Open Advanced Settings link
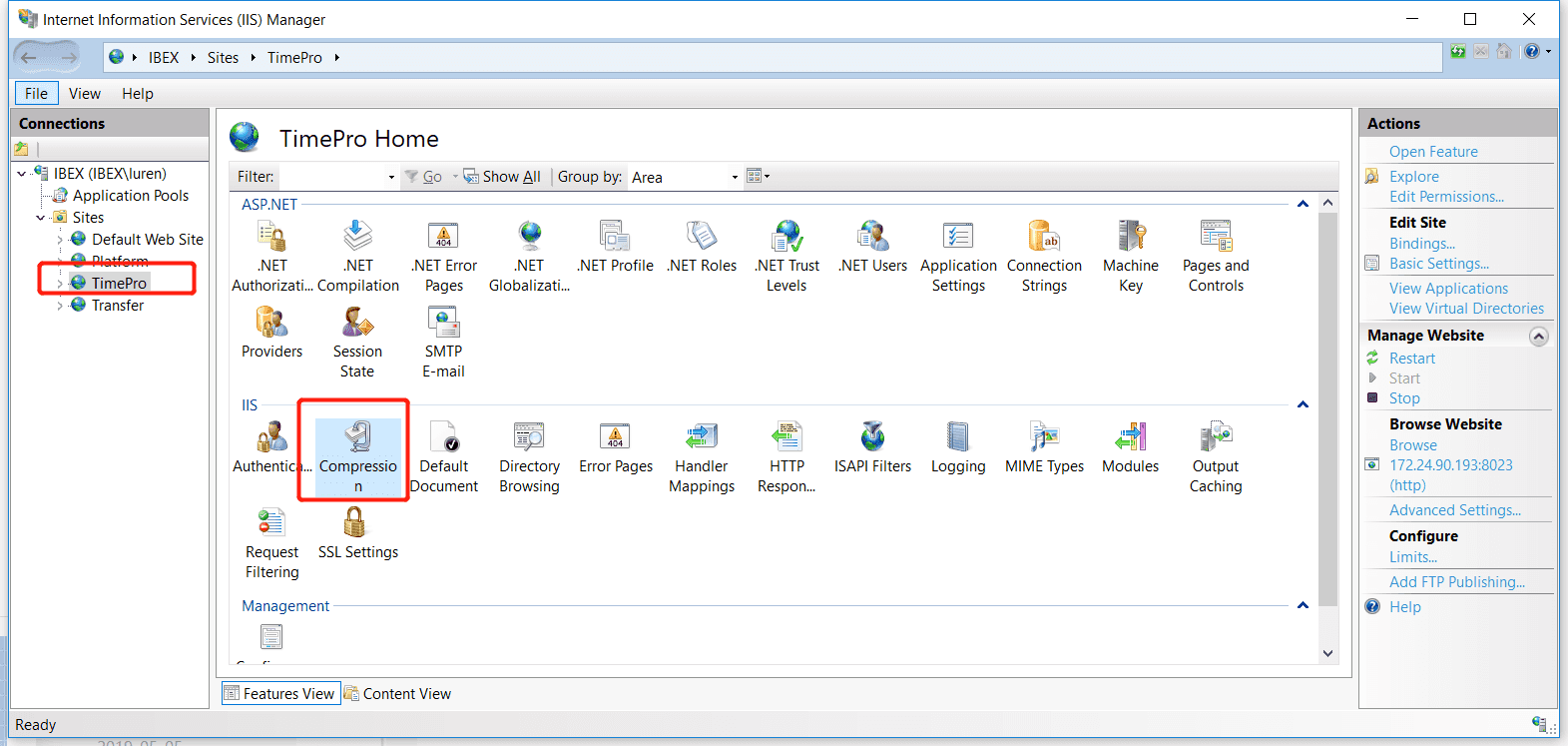The image size is (1568, 746). point(1454,510)
